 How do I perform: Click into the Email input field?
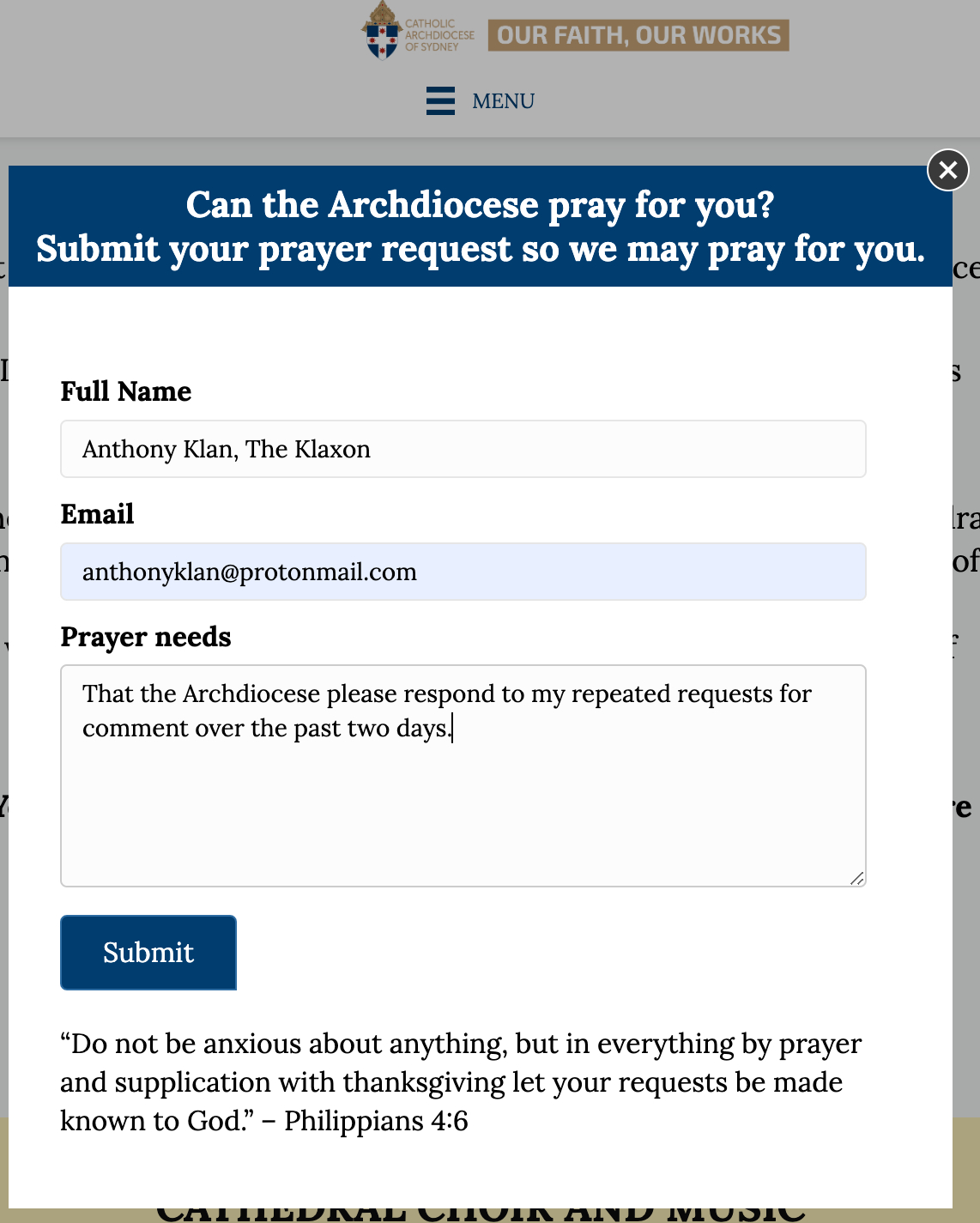pos(463,572)
